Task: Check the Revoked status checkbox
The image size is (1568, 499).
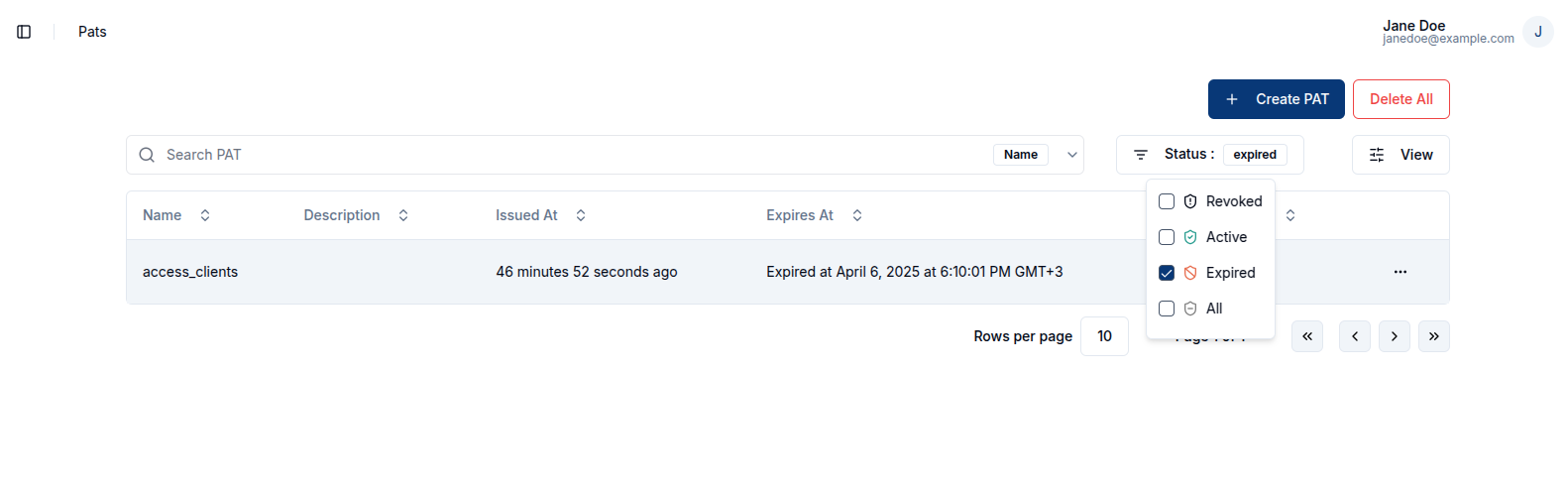Action: (1167, 201)
